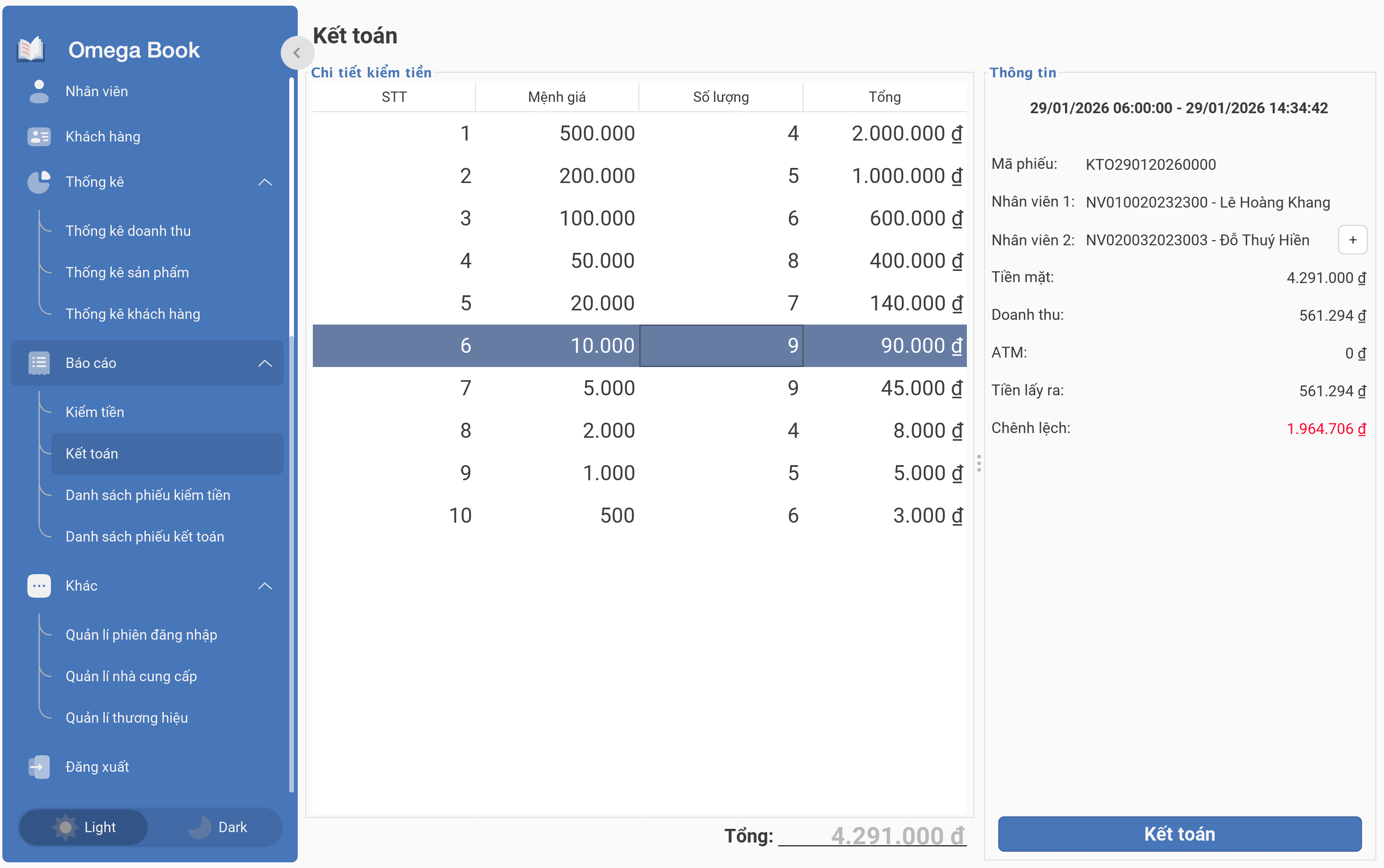This screenshot has width=1384, height=868.
Task: Click the Tổng 4.291.000 ₫ footer field
Action: tap(872, 836)
